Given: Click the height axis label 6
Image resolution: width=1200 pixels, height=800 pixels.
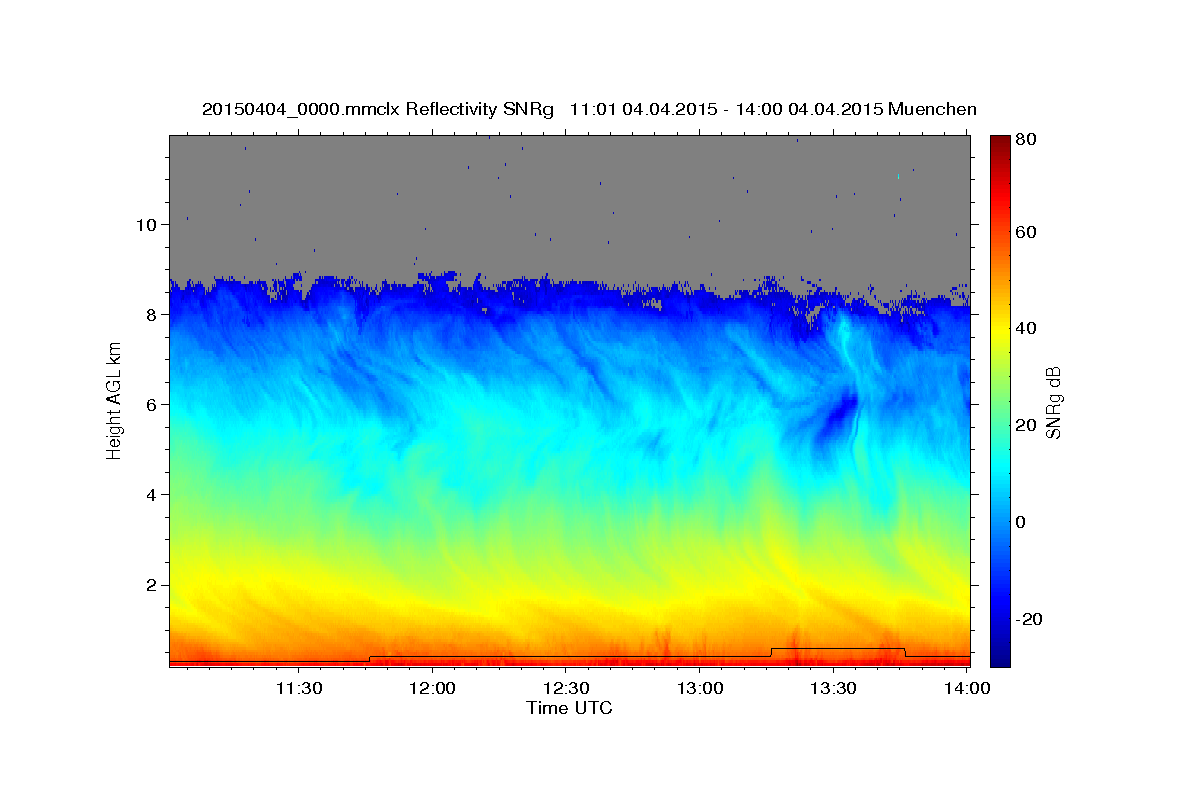Looking at the screenshot, I should tap(151, 404).
